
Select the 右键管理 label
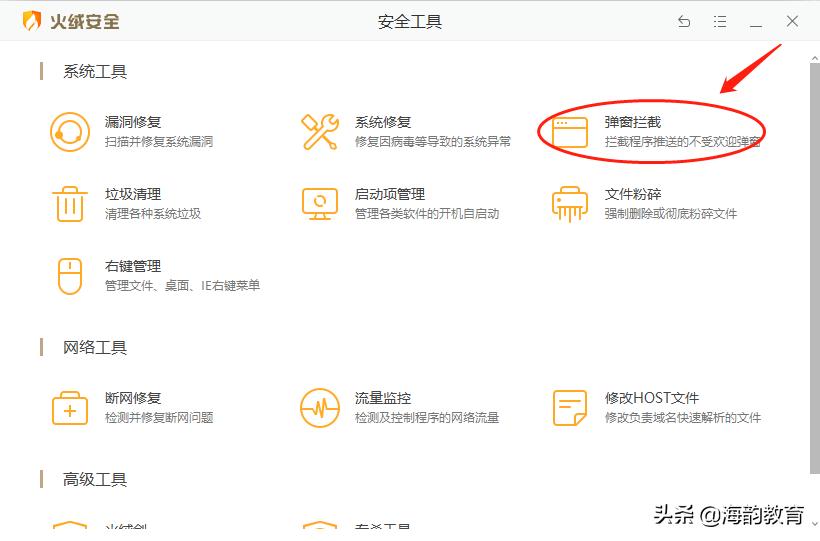(x=133, y=266)
